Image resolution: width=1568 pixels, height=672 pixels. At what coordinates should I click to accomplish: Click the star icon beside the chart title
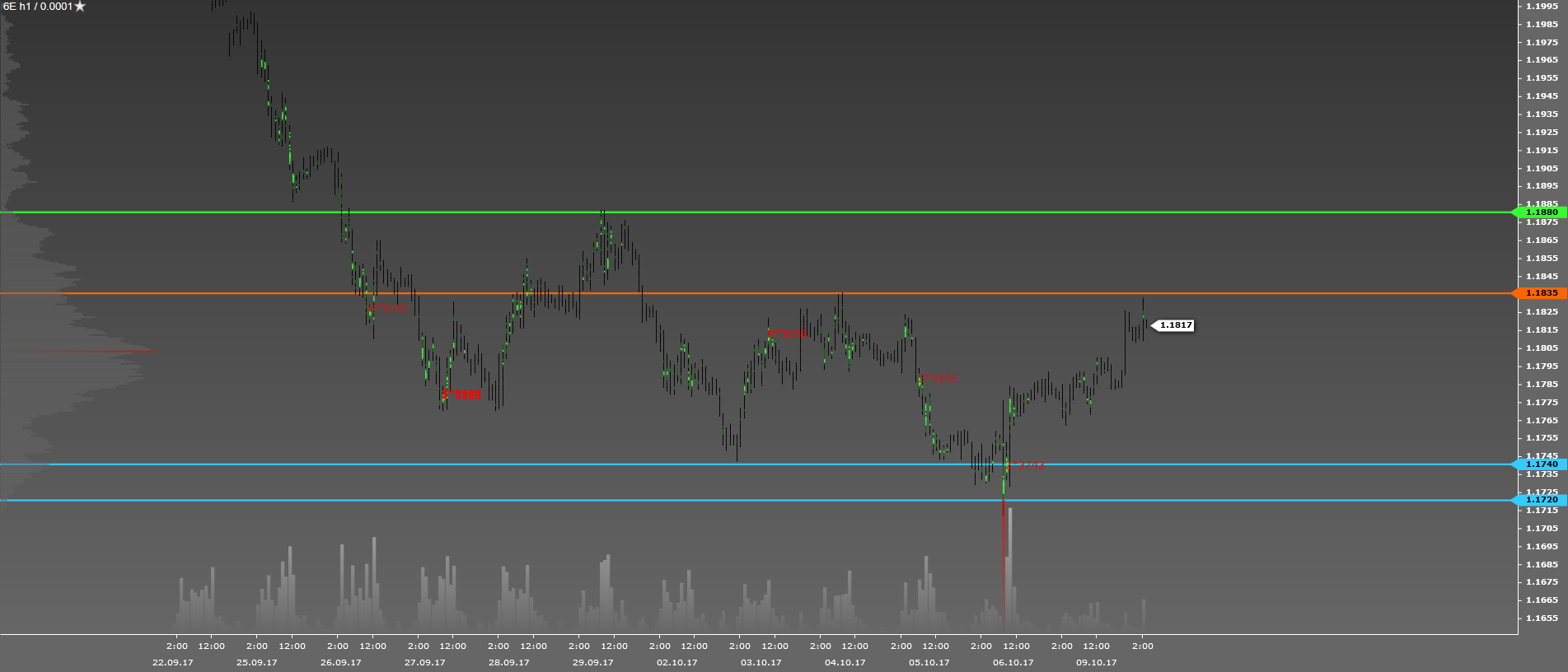(x=80, y=7)
